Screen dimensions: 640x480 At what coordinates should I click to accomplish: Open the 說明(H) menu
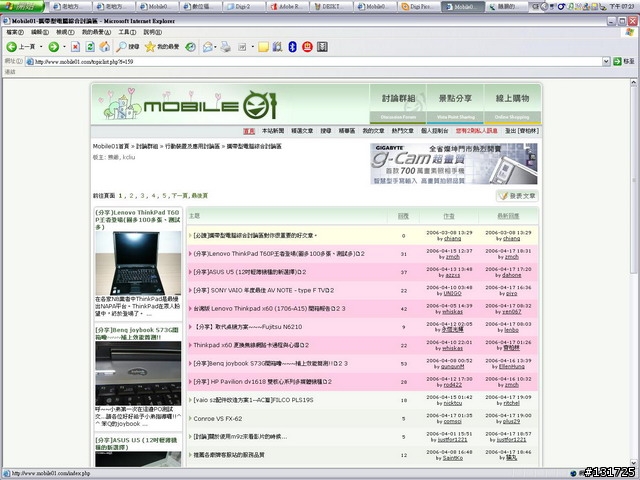click(x=152, y=32)
